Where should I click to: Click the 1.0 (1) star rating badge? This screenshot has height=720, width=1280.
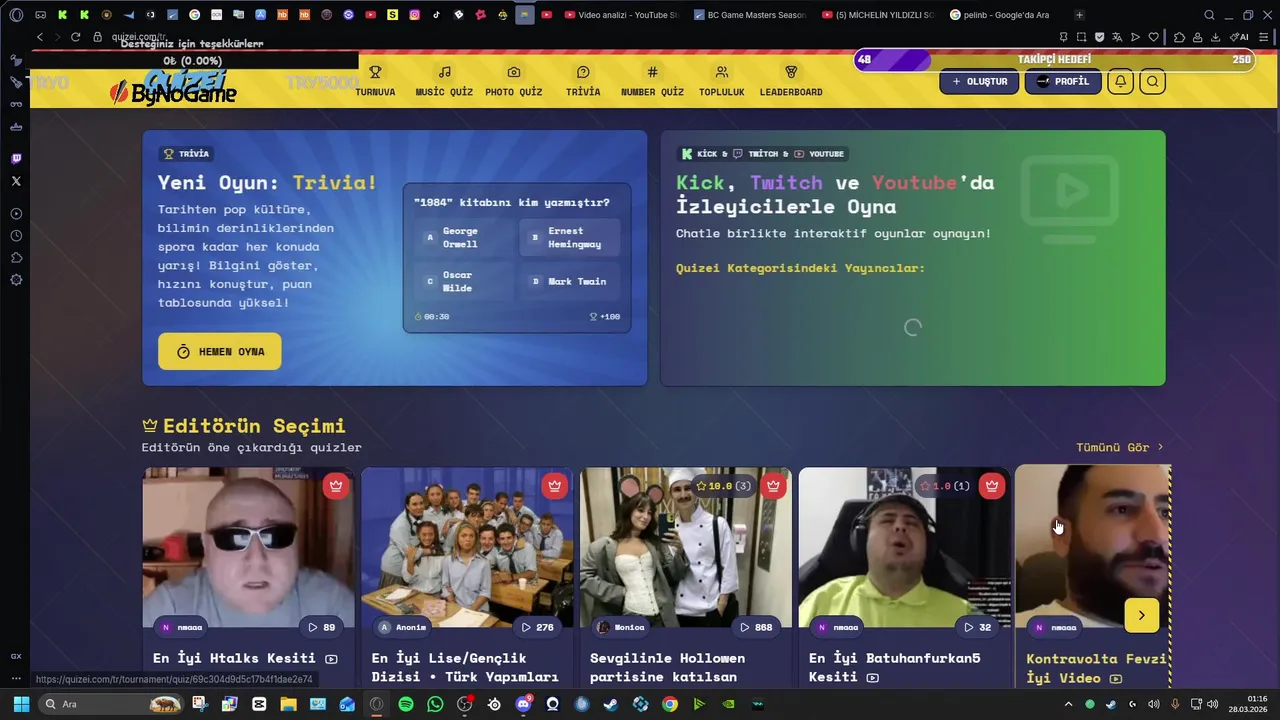click(x=945, y=486)
